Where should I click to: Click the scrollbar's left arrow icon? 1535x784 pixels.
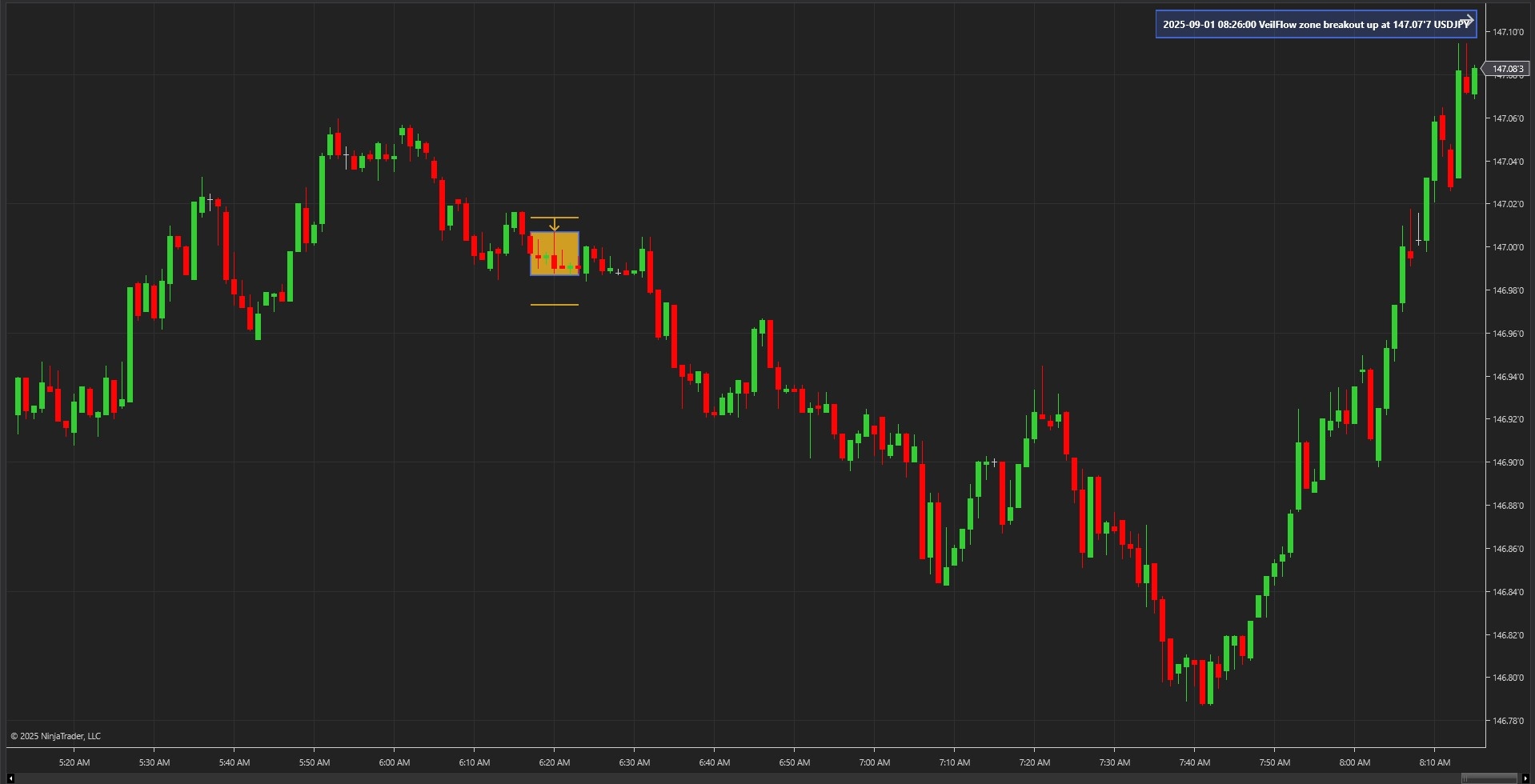(x=10, y=778)
